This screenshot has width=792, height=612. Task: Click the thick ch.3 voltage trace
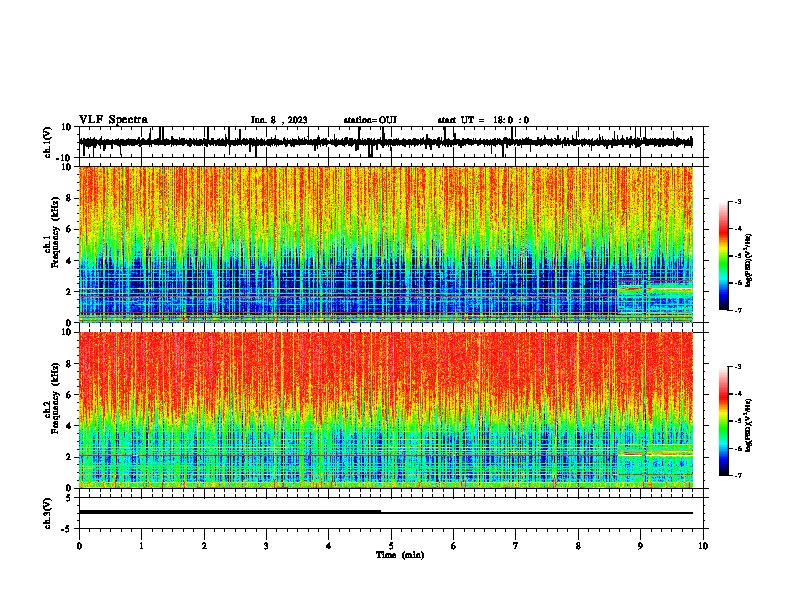pos(230,512)
